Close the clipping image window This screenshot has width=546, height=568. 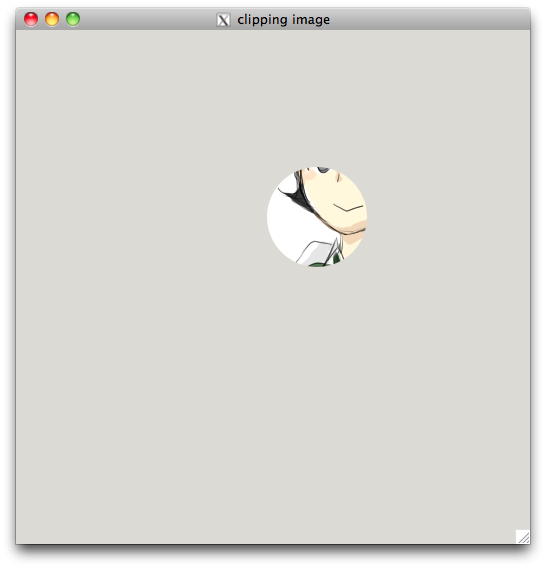pos(31,19)
